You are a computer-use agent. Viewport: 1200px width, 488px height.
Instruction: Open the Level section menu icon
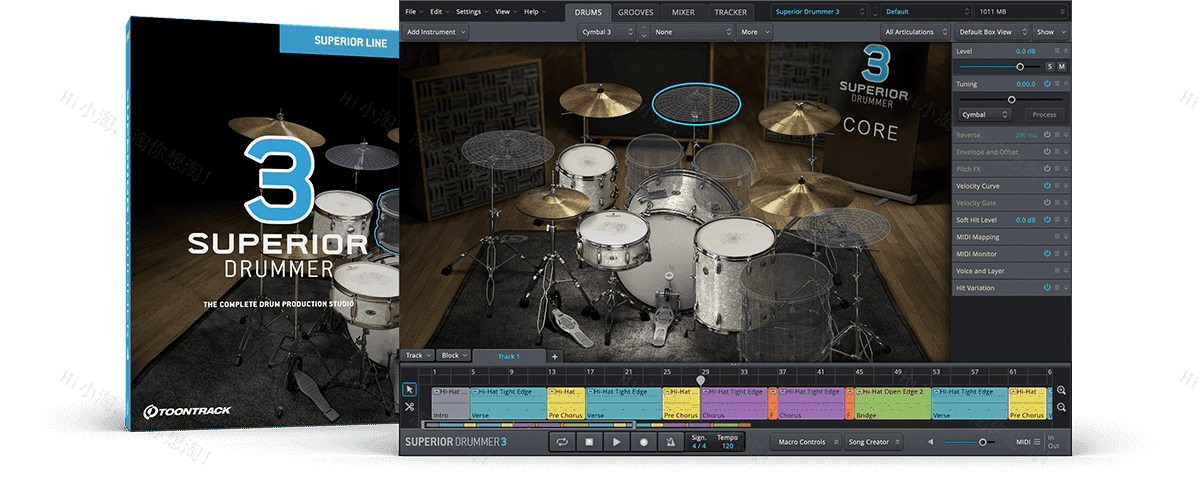coord(1057,51)
